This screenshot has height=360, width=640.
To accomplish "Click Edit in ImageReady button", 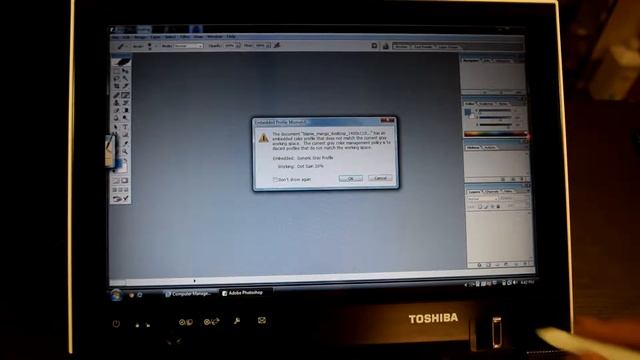I will (x=121, y=198).
